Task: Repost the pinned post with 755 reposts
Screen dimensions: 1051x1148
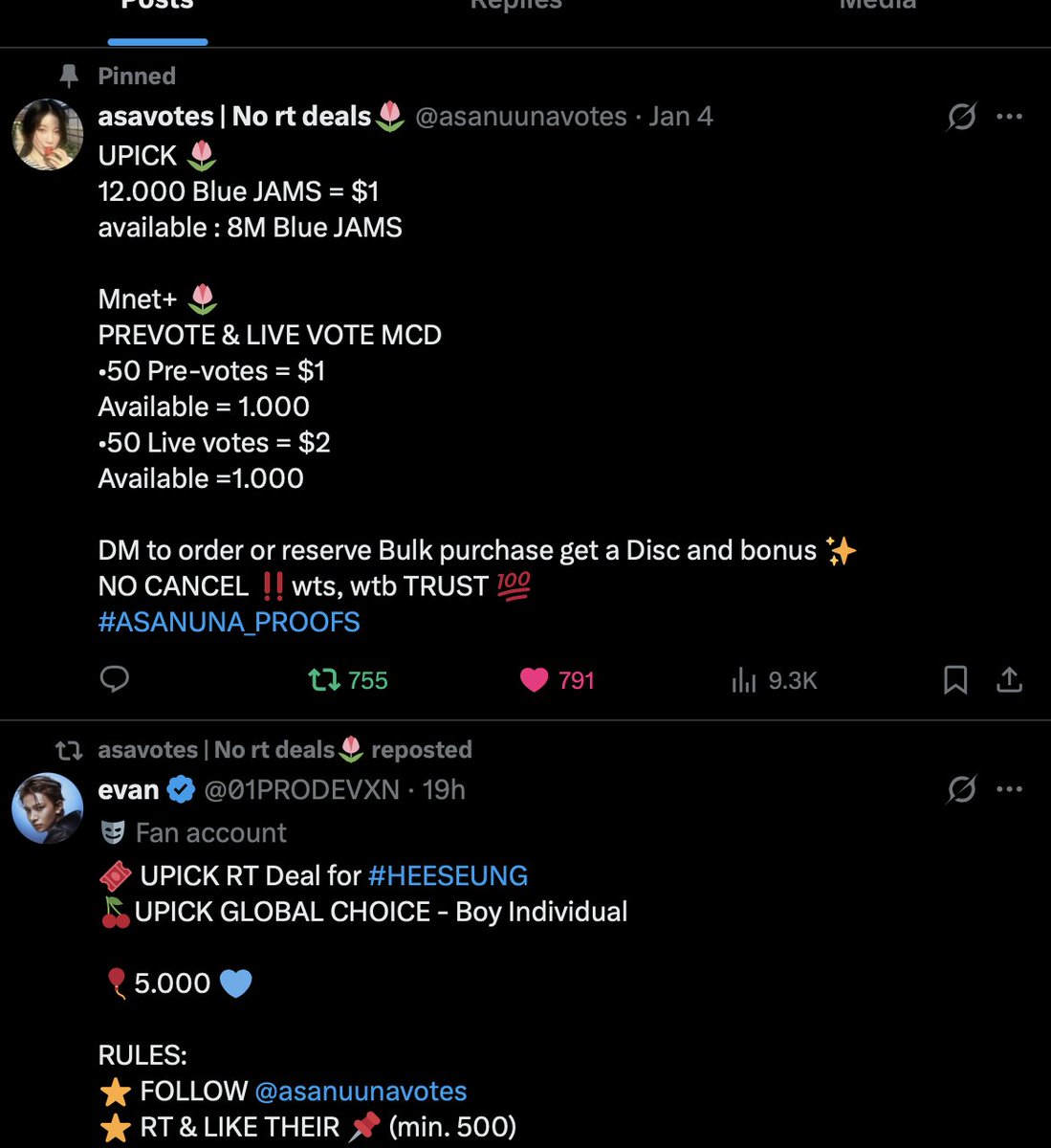Action: [x=348, y=680]
